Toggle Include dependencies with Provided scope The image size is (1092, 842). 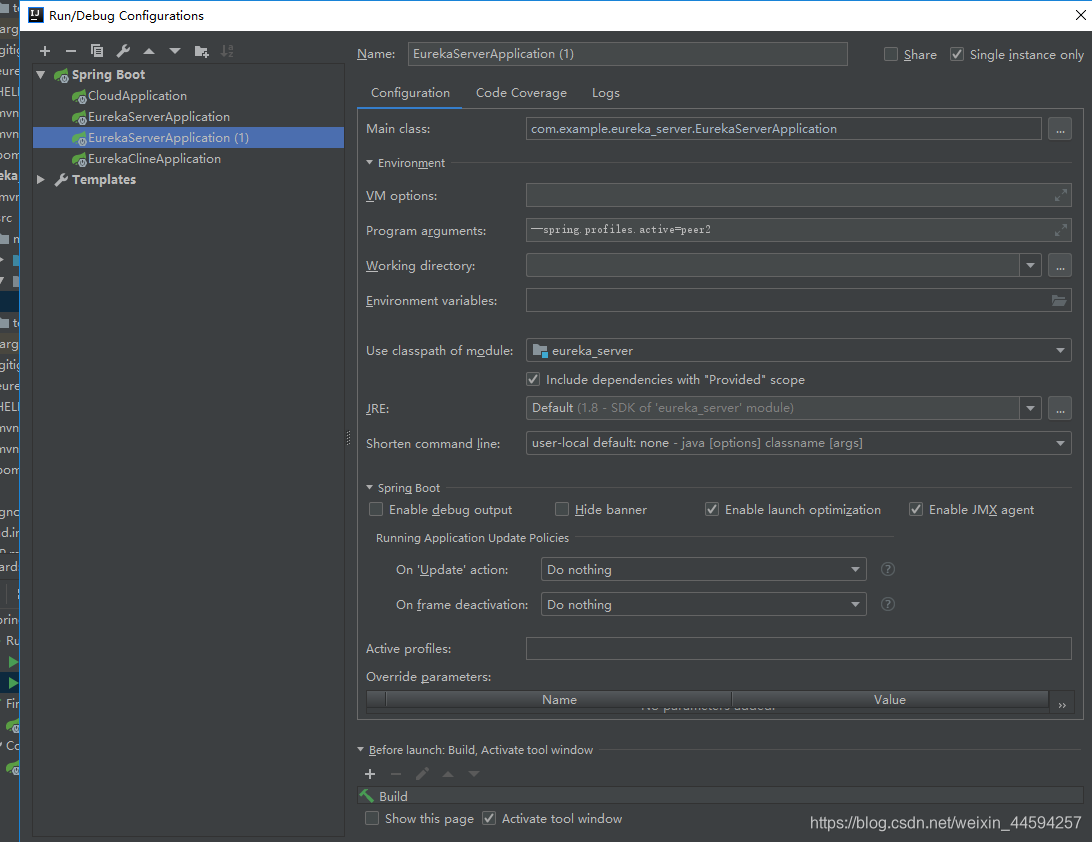coord(533,380)
